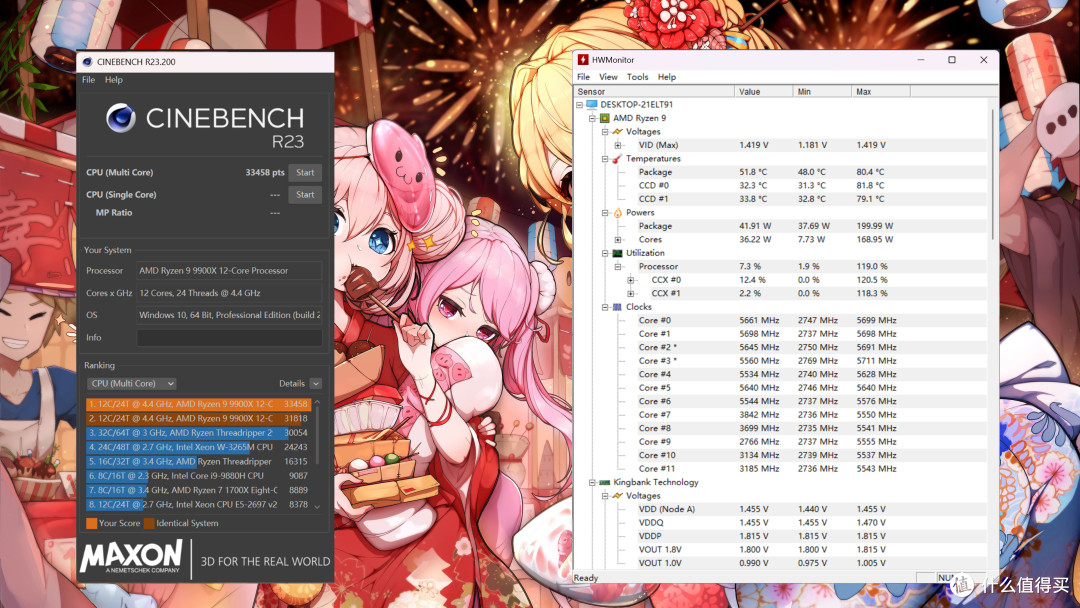The width and height of the screenshot is (1080, 608).
Task: Click the Powers flame icon
Action: (617, 213)
